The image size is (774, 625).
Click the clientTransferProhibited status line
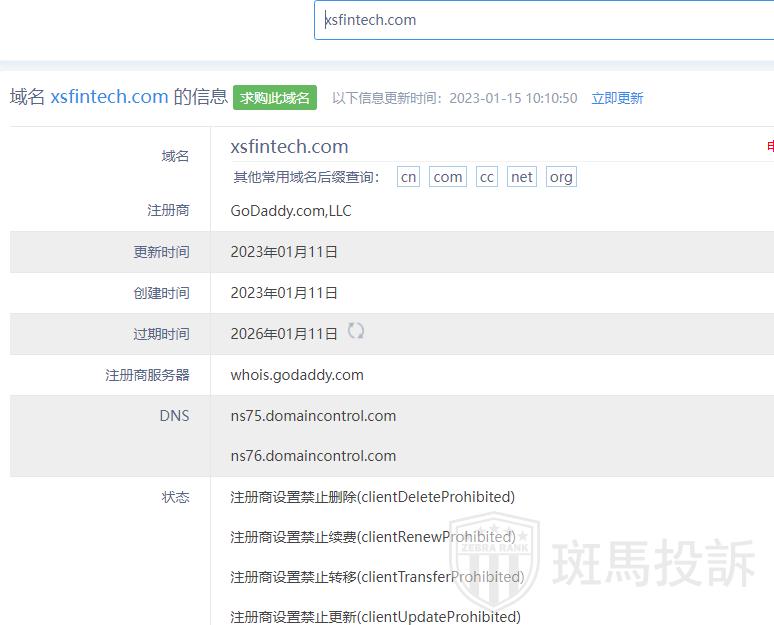click(377, 577)
